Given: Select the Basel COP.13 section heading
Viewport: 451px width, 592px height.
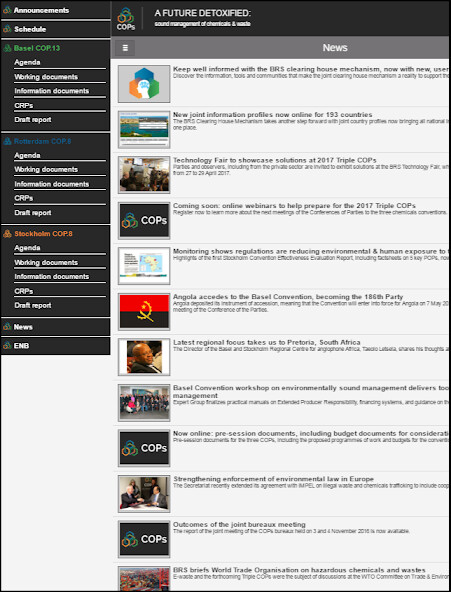Looking at the screenshot, I should pos(37,48).
